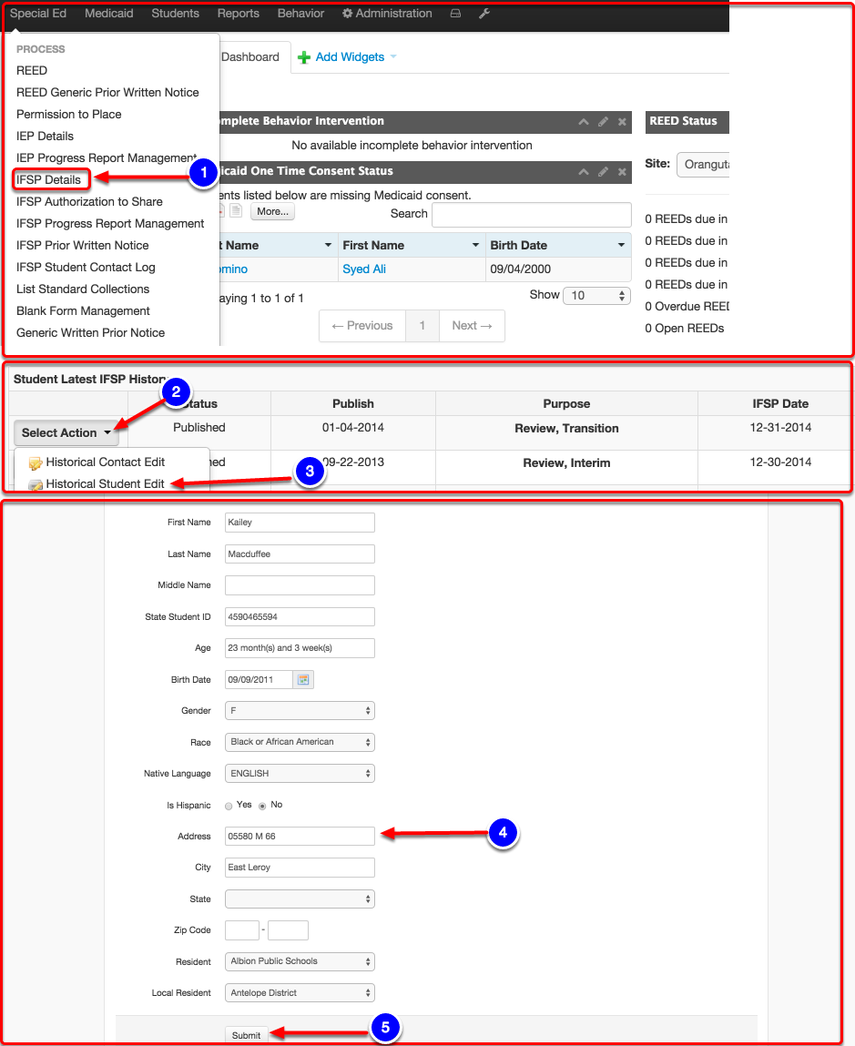Select the No radio for Is Hispanic
The image size is (855, 1046).
click(262, 806)
